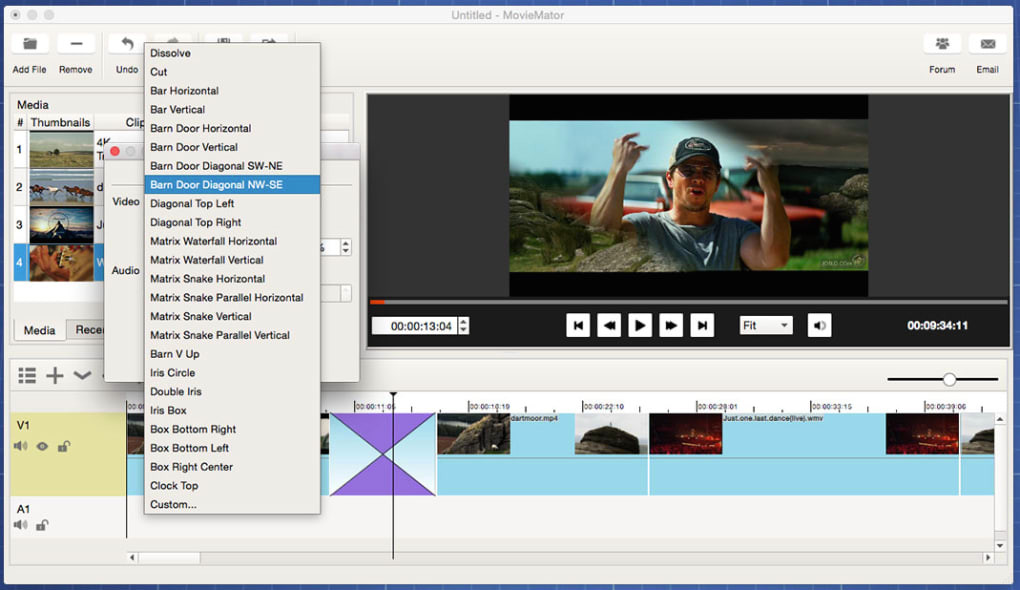Click the Undo arrow icon
This screenshot has width=1020, height=590.
pos(127,44)
